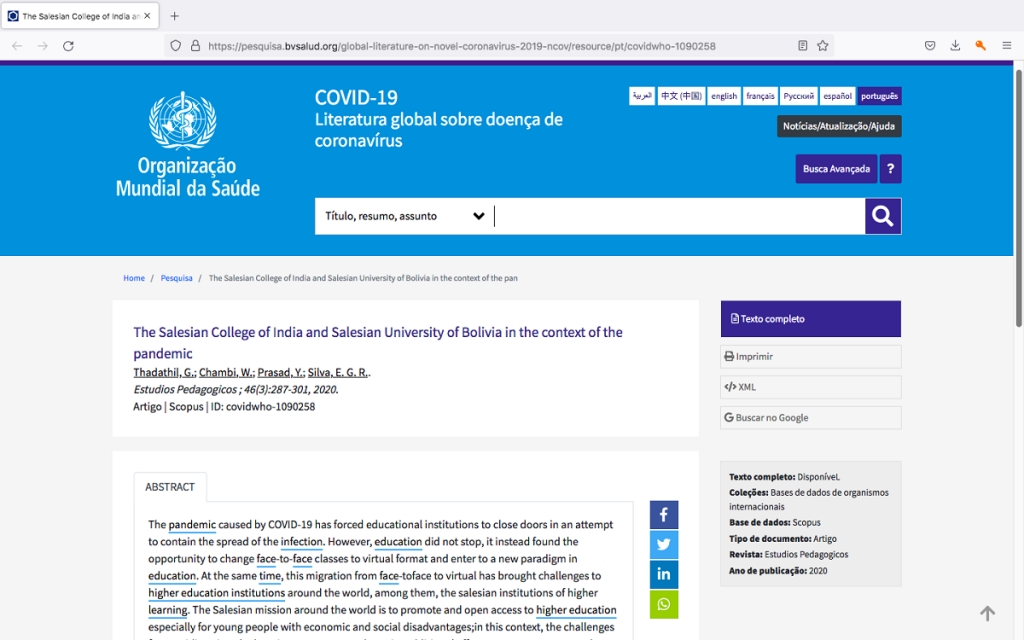Click the Busca Avançada button

pyautogui.click(x=836, y=169)
